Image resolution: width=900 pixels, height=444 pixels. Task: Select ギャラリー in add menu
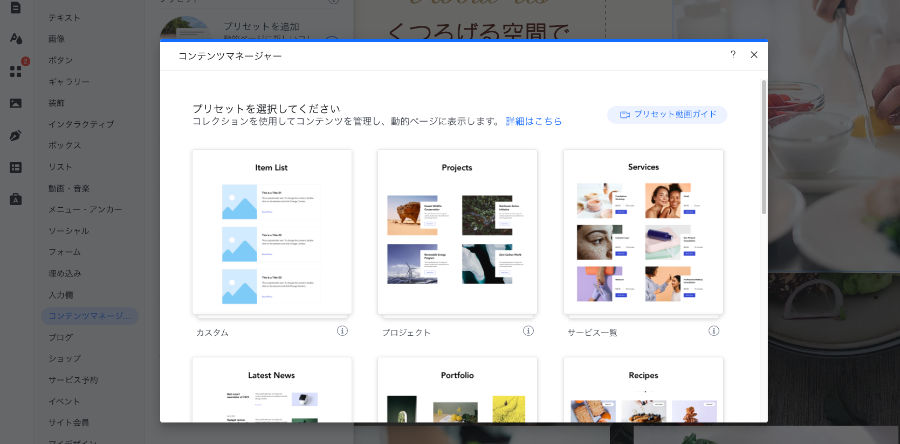pos(69,82)
